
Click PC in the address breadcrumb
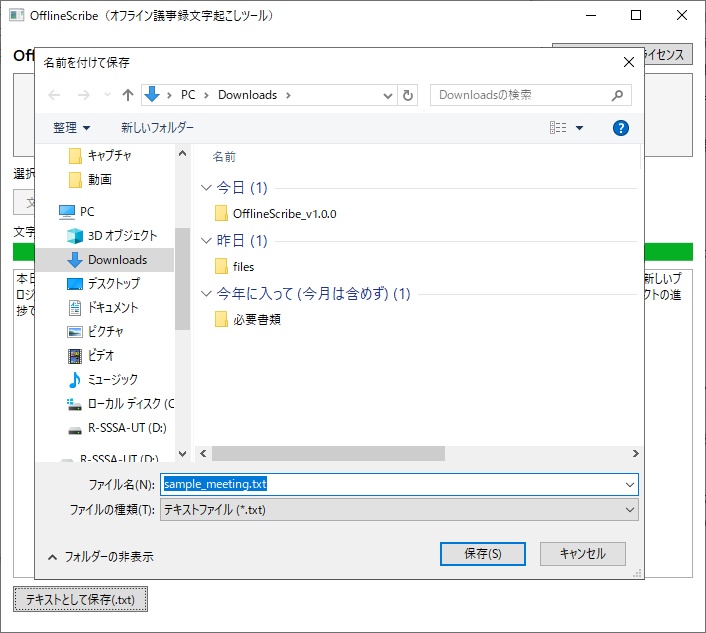click(x=188, y=95)
